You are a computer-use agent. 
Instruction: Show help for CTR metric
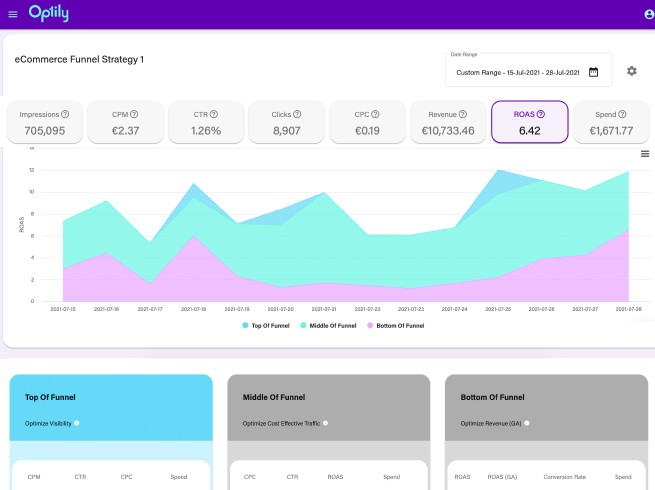click(x=214, y=114)
